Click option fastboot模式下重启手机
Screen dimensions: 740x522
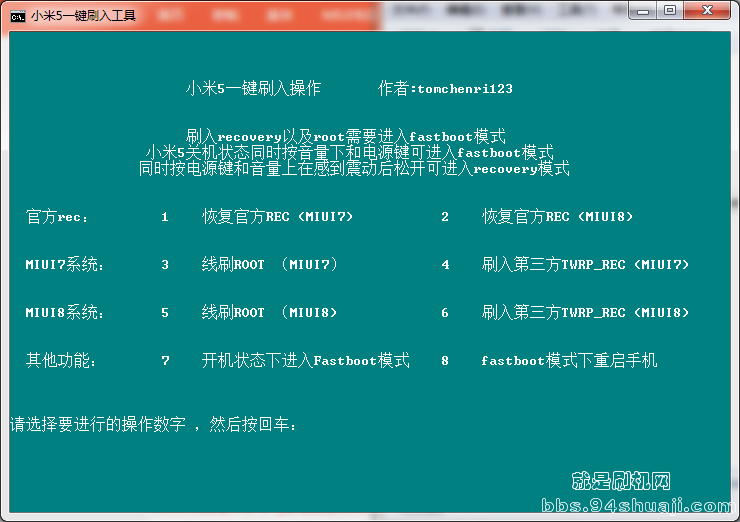[569, 361]
